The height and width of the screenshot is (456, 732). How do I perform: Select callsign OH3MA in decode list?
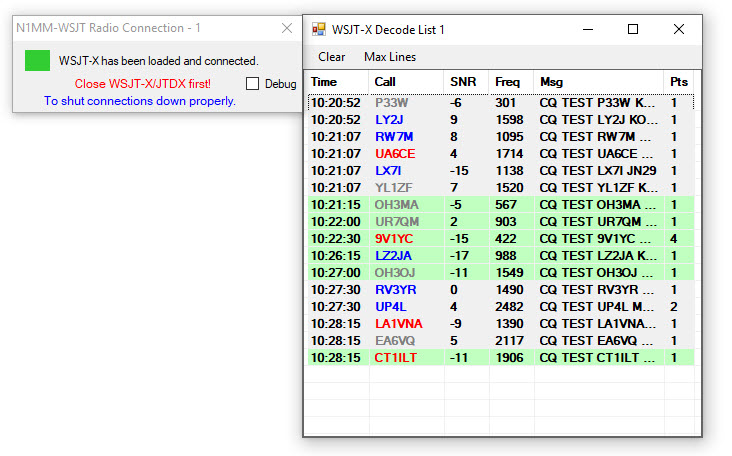pos(396,205)
